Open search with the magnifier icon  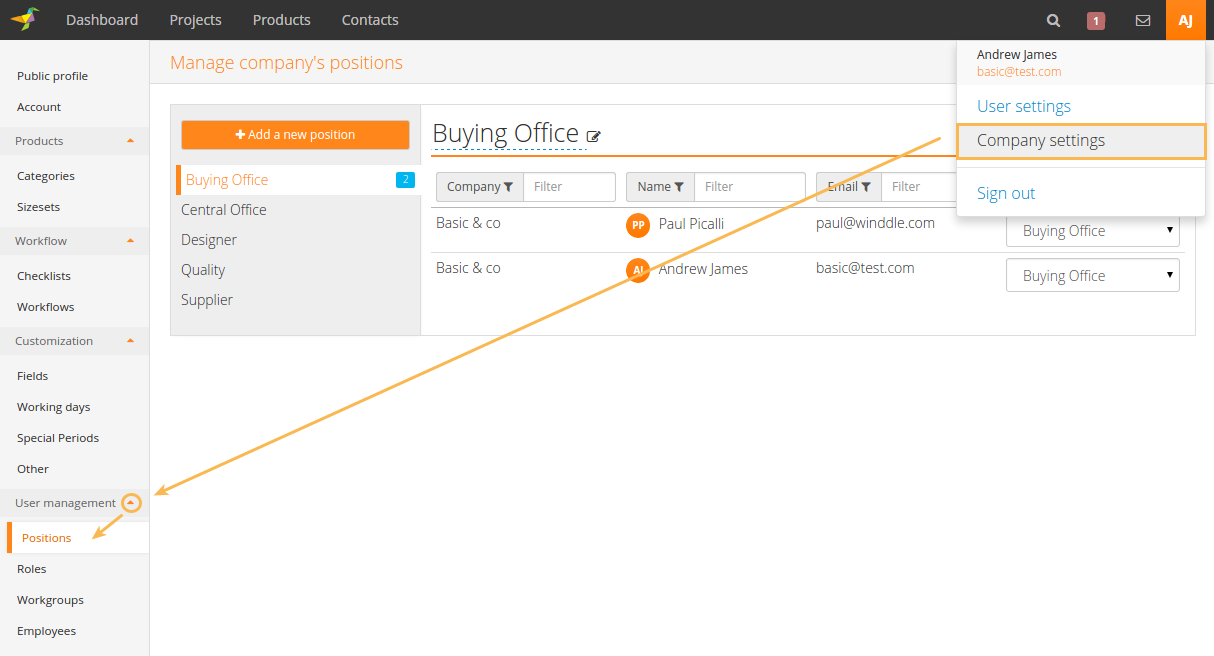click(x=1053, y=20)
